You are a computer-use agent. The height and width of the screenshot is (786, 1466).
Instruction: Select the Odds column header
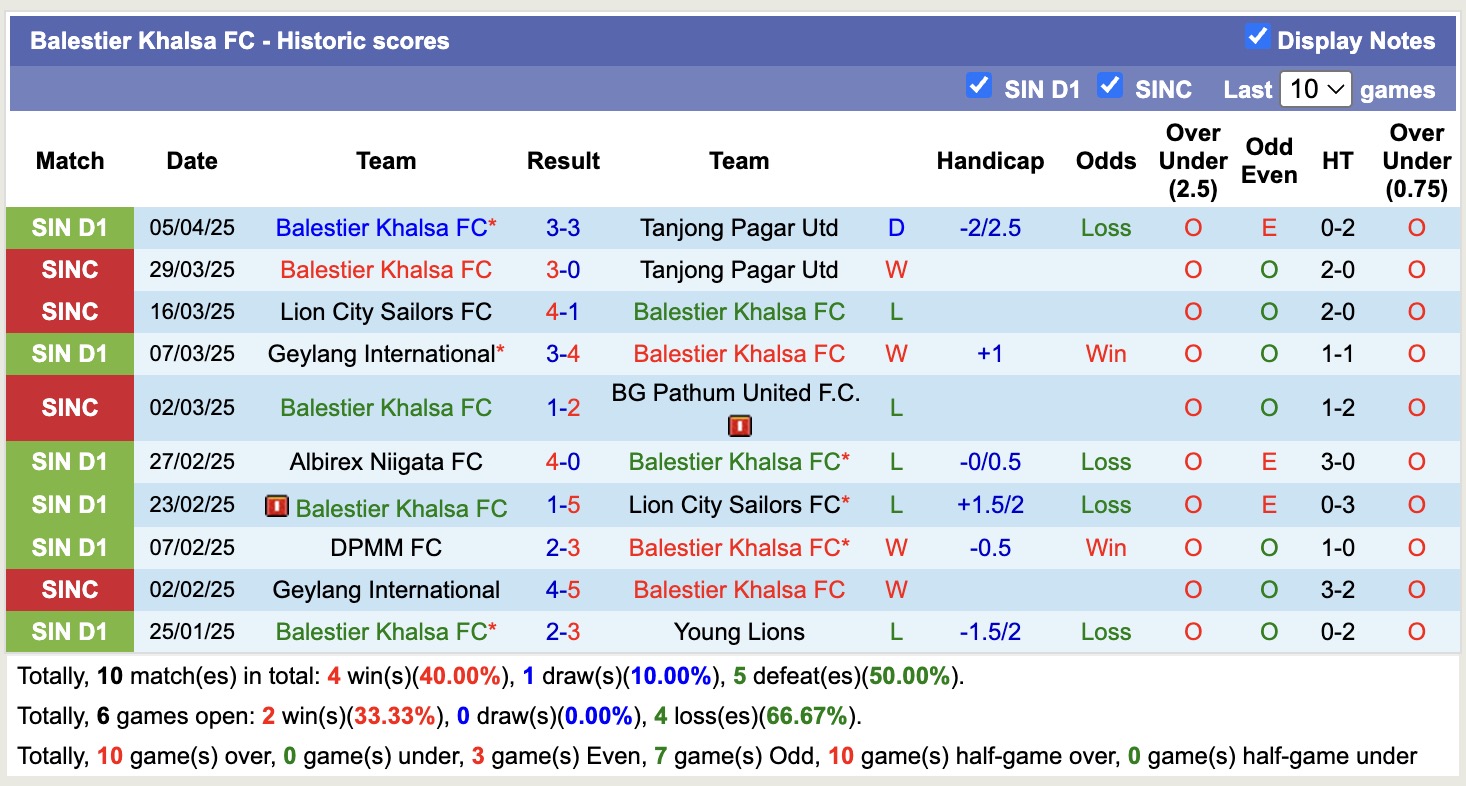pyautogui.click(x=1105, y=160)
